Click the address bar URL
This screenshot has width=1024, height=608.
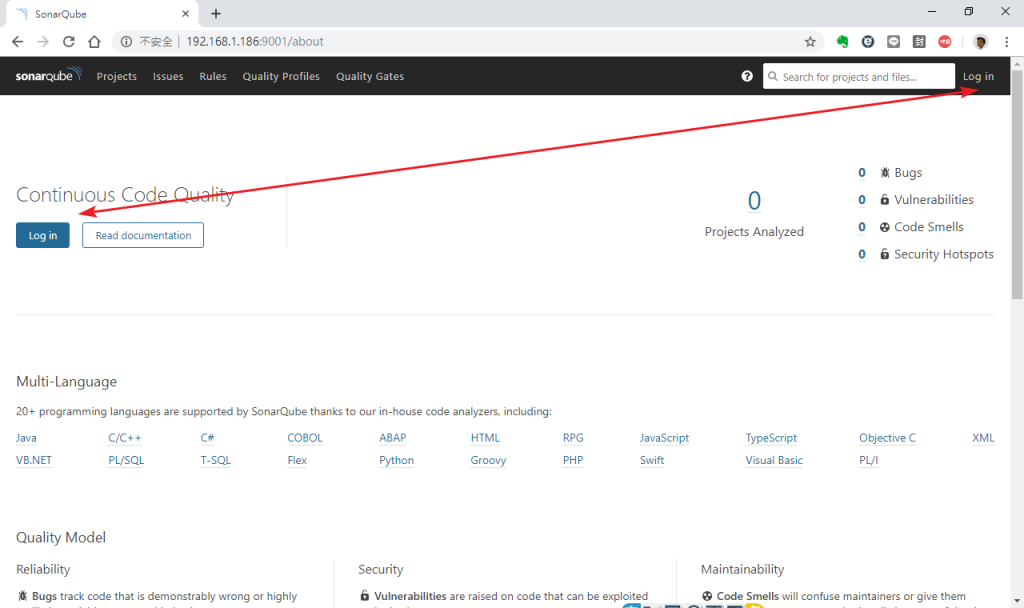coord(255,42)
